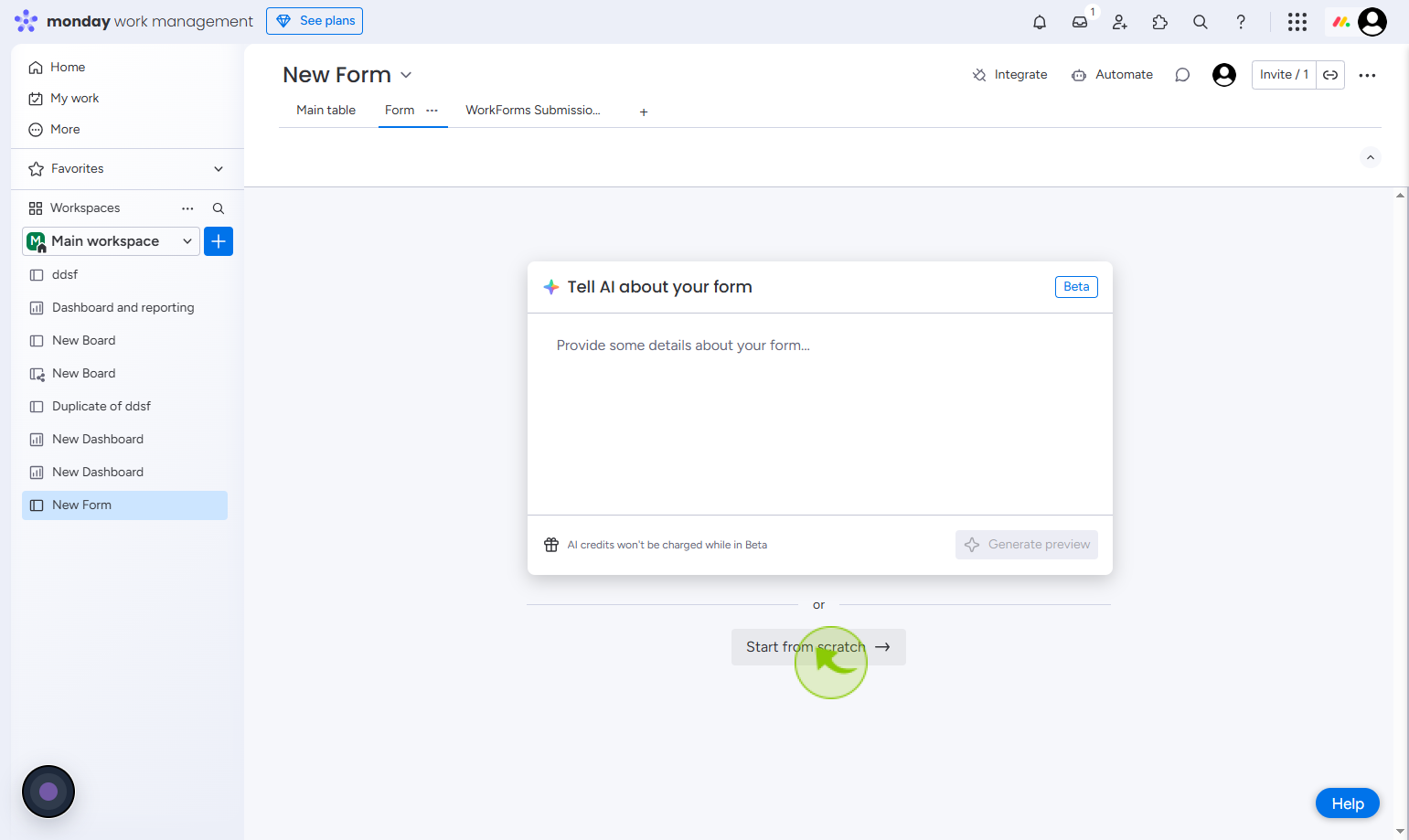Open the WorkForms Submissions tab
1409x840 pixels.
click(533, 110)
